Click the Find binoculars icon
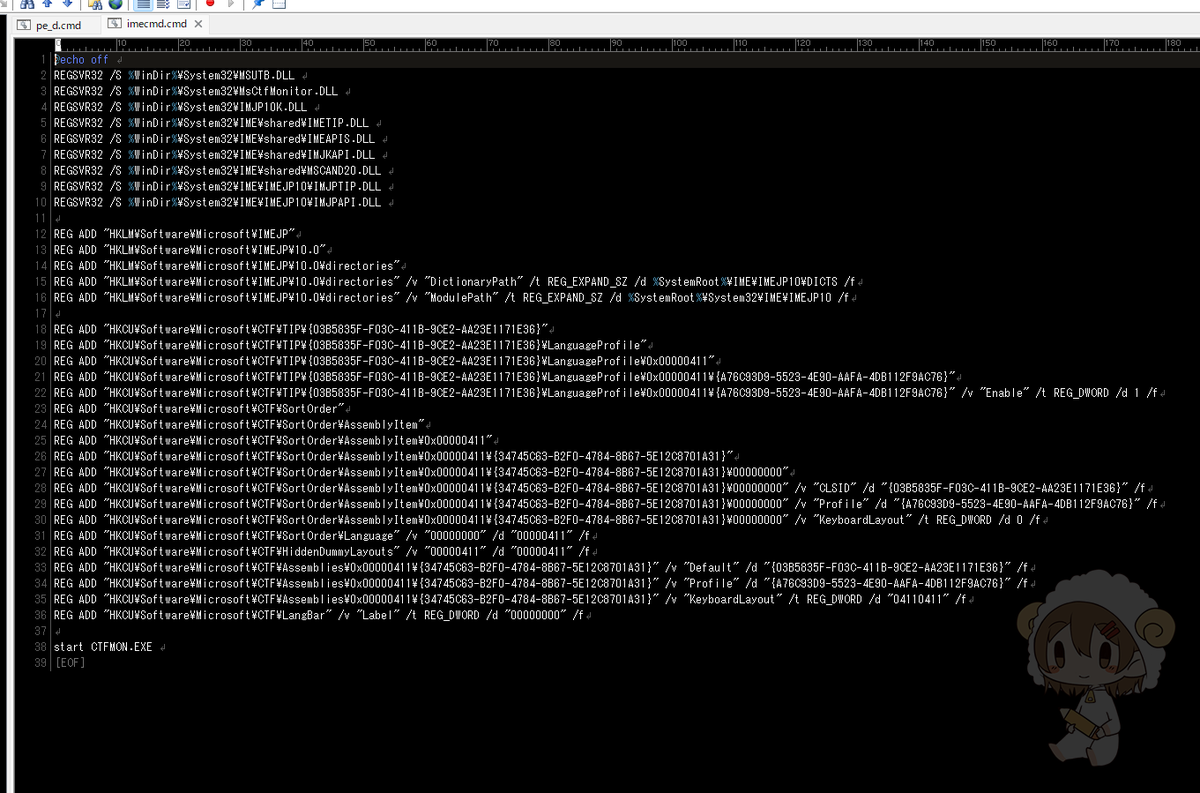 tap(28, 6)
